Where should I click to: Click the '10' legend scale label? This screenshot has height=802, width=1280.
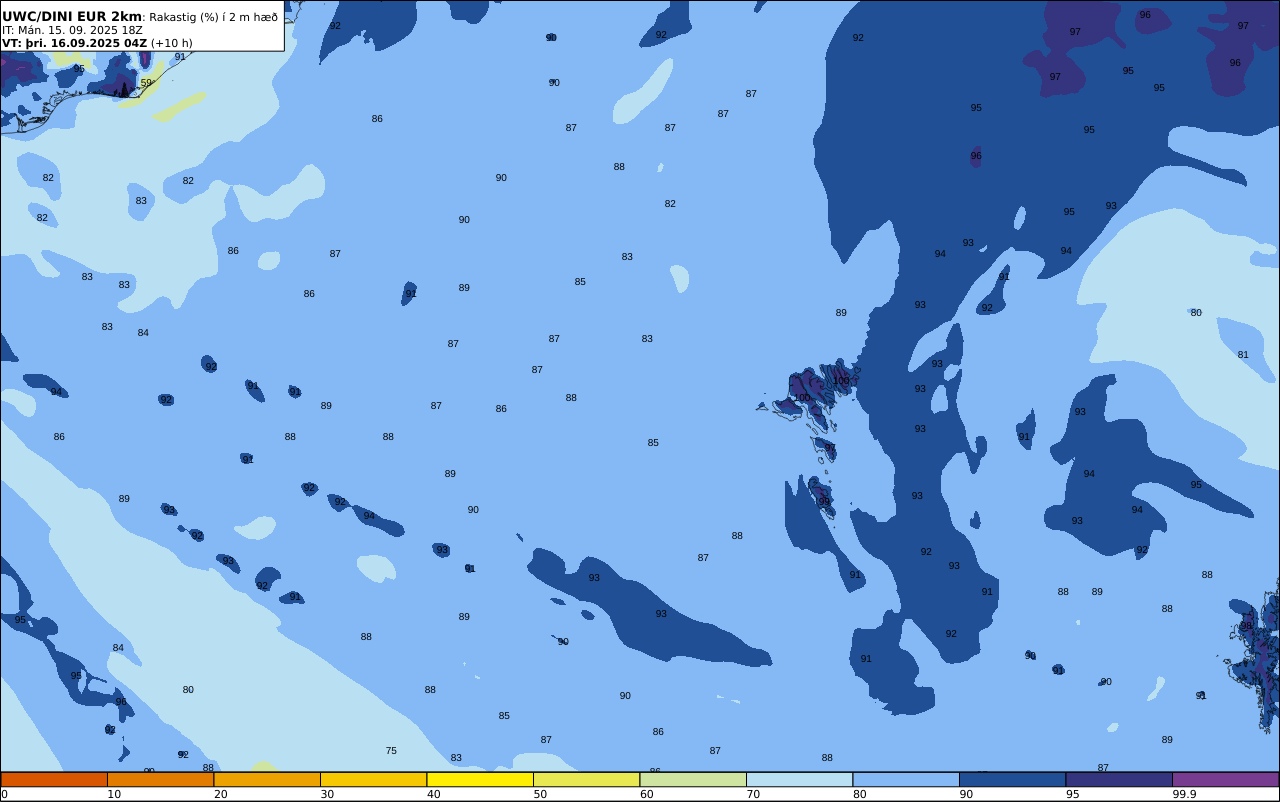[114, 794]
